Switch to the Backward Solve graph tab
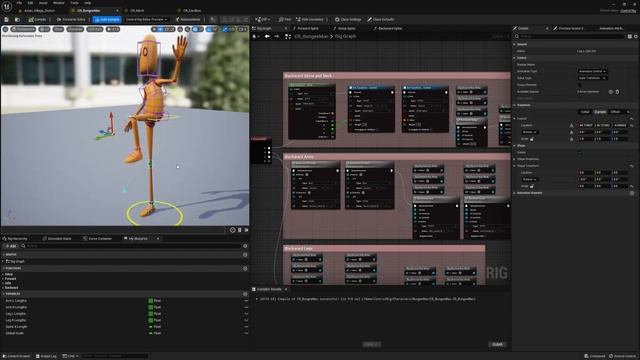Image resolution: width=640 pixels, height=360 pixels. (x=388, y=29)
